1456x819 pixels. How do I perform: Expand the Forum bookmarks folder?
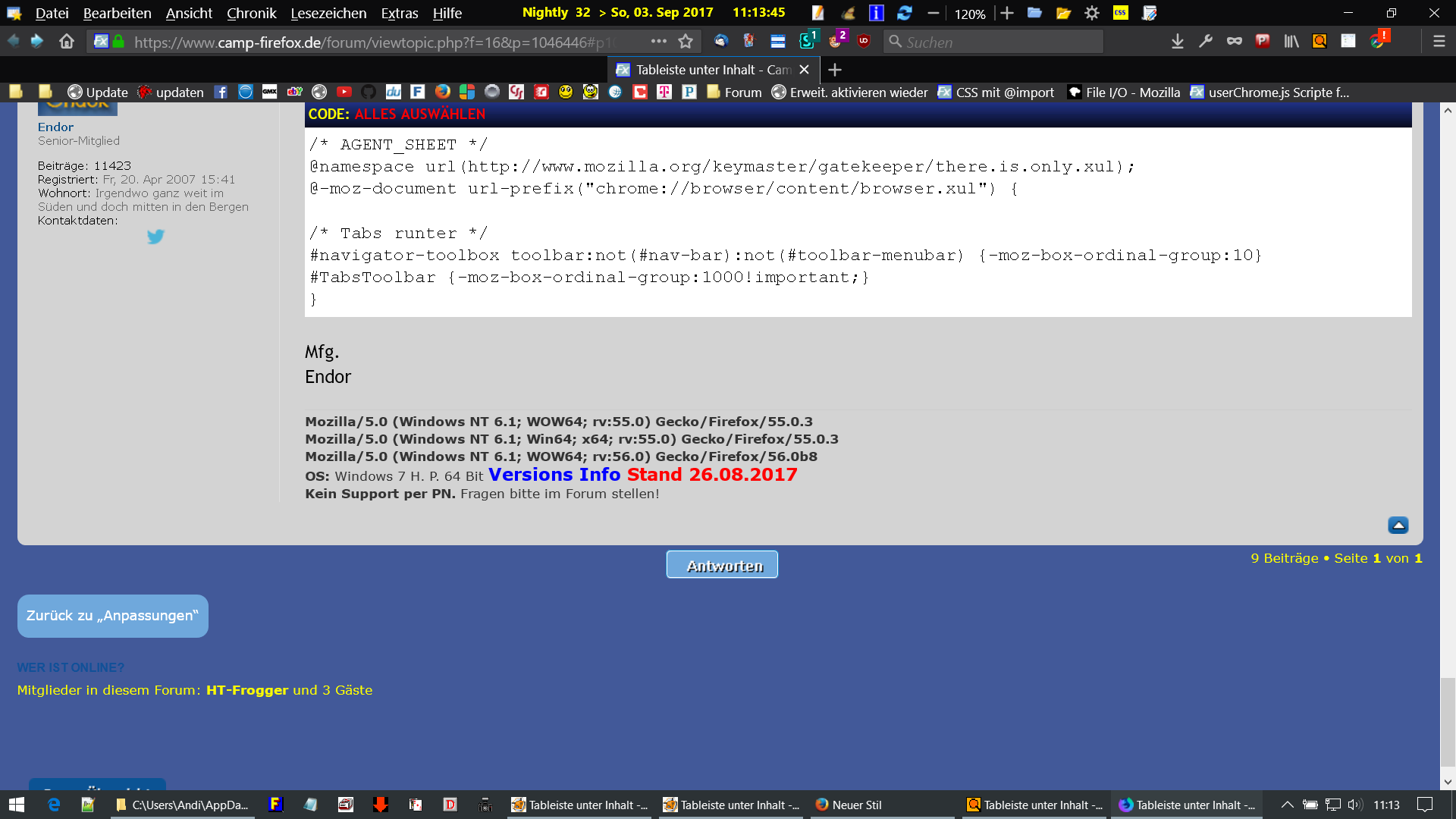pyautogui.click(x=734, y=92)
